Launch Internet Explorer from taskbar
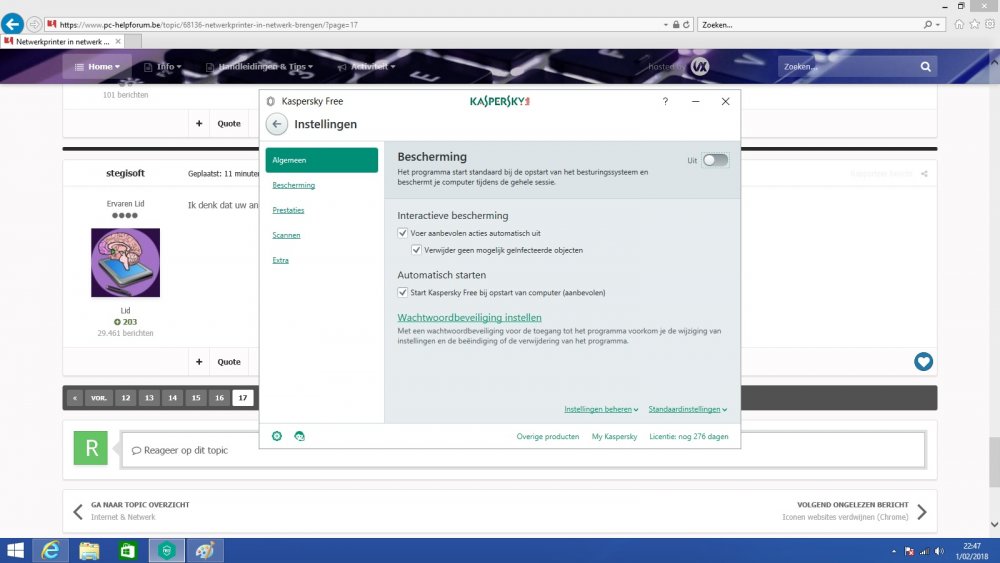Screen dimensions: 1000x563 click(x=50, y=550)
